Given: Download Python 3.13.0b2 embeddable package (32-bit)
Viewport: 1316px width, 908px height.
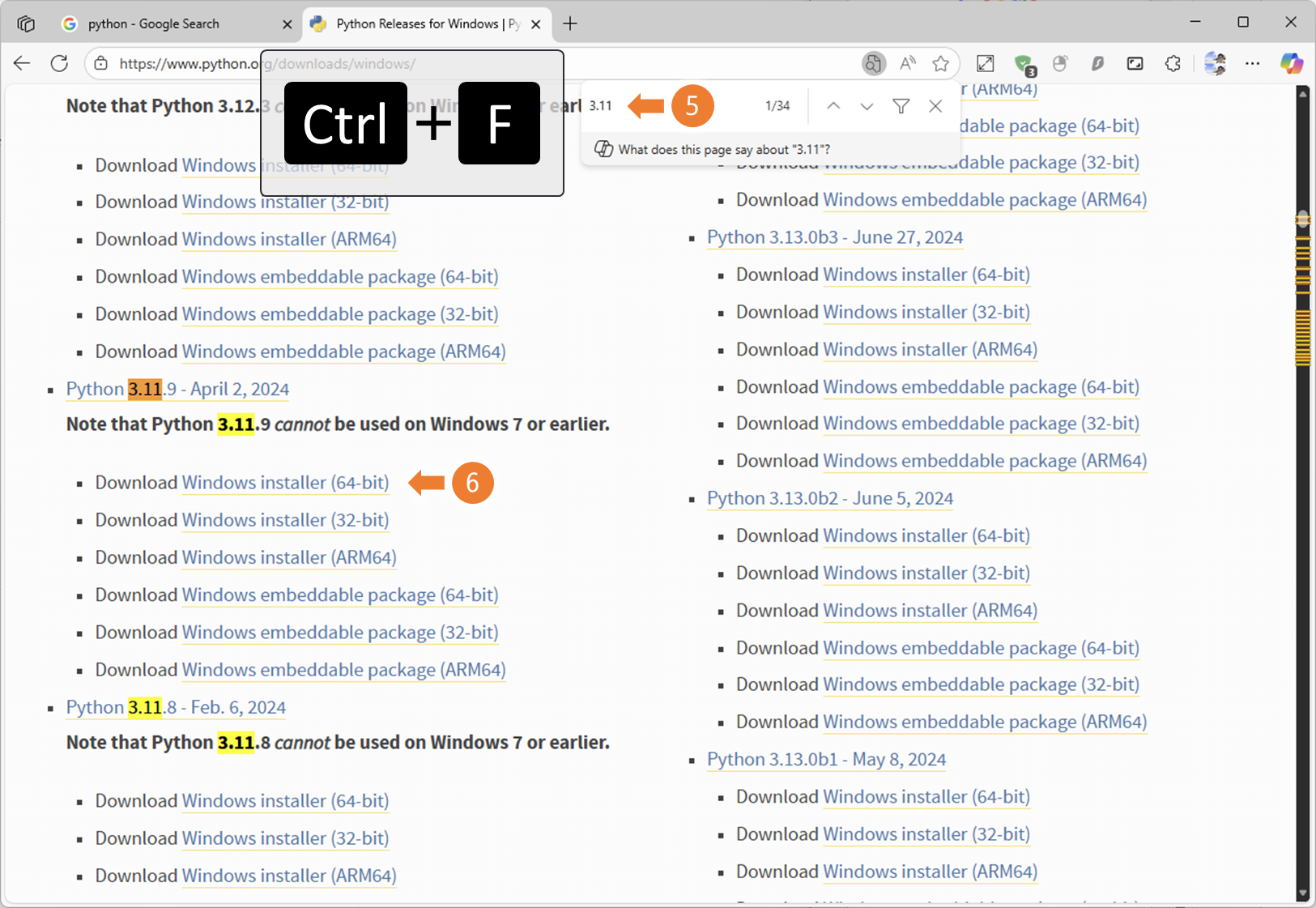Looking at the screenshot, I should point(982,684).
